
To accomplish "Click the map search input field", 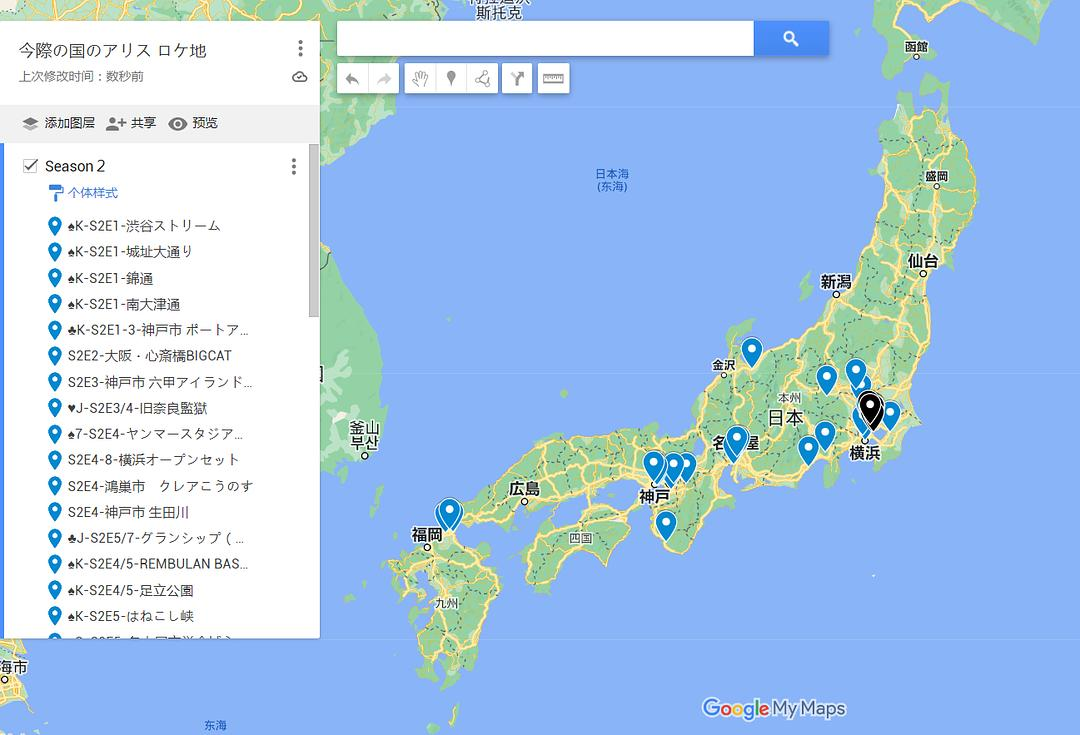I will 545,39.
